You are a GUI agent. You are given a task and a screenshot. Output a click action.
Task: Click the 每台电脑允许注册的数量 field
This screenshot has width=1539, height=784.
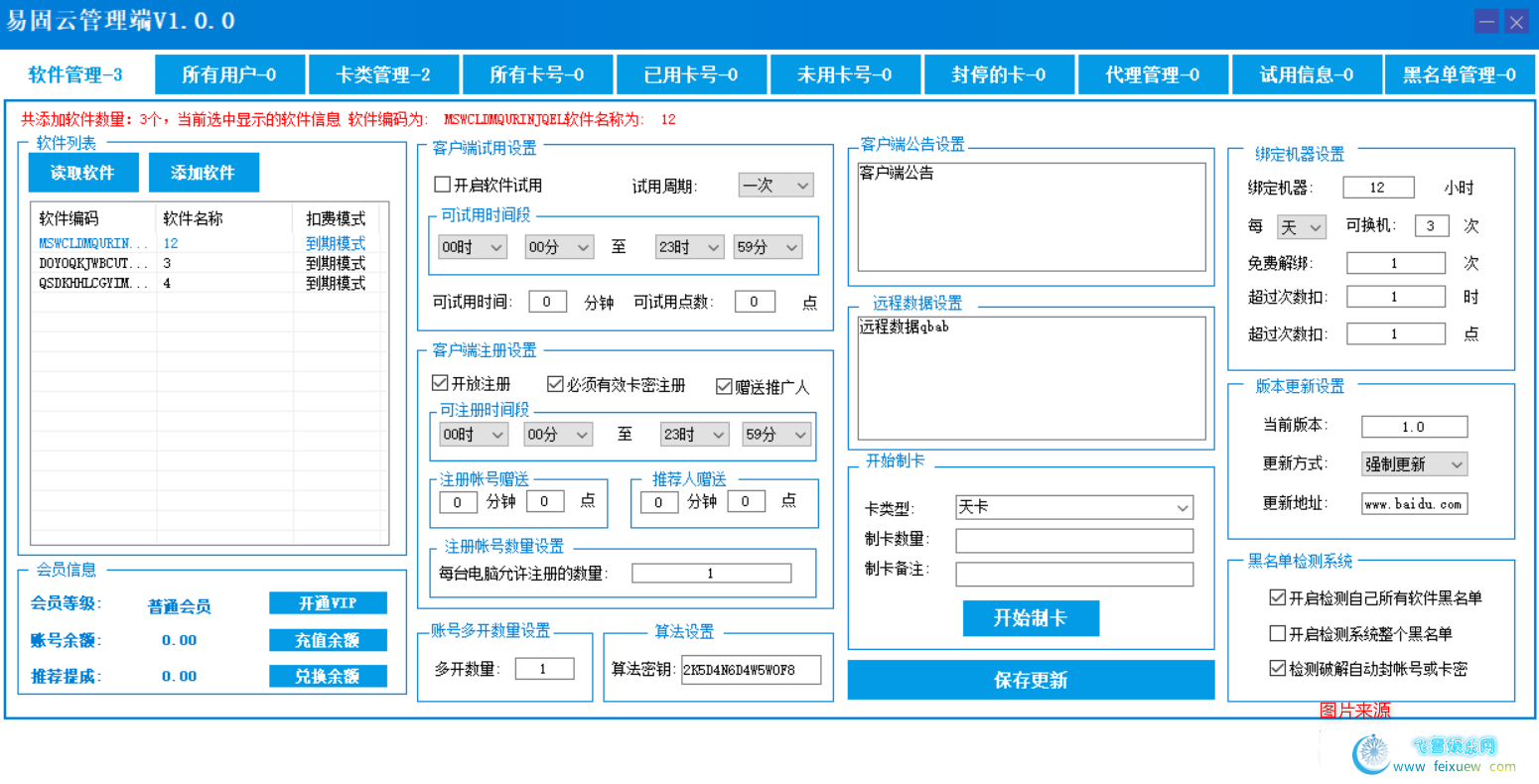(711, 574)
